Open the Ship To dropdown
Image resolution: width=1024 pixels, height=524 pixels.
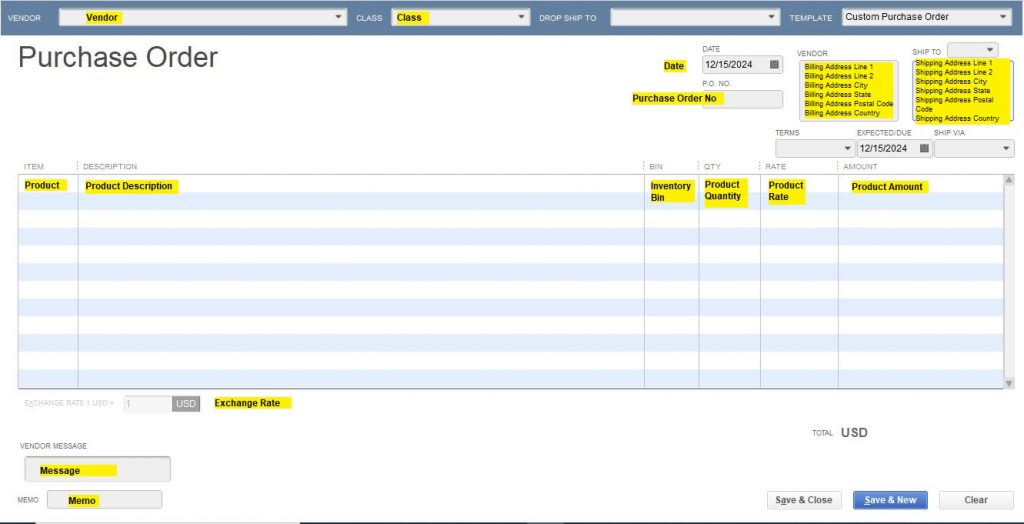(x=972, y=50)
